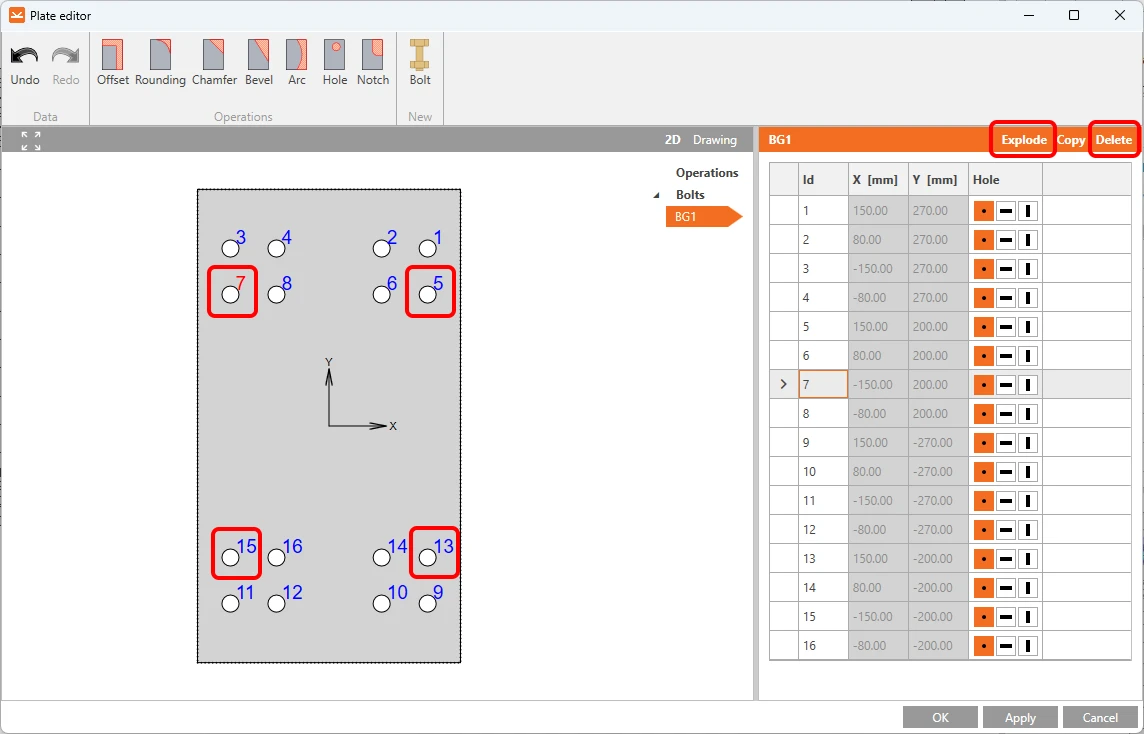1144x734 pixels.
Task: Set horizontal slot for bolt 7
Action: point(1005,385)
